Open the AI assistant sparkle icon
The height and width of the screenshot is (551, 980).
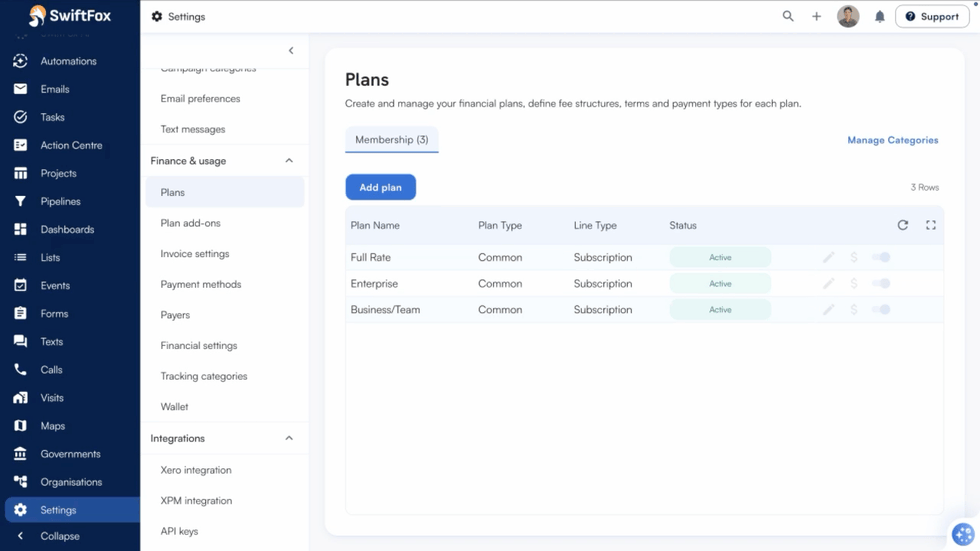tap(962, 534)
